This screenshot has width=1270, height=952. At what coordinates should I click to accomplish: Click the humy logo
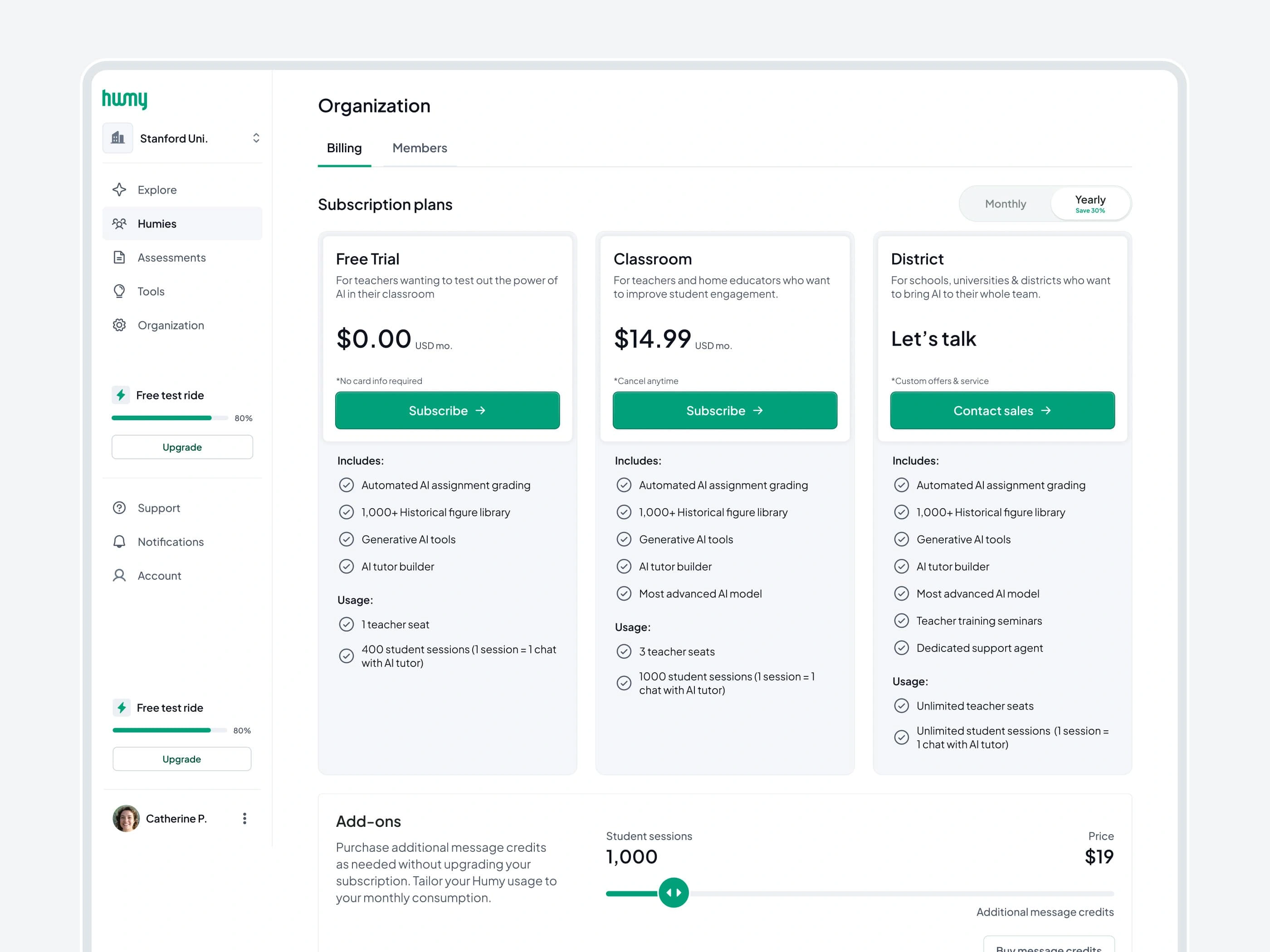click(x=125, y=99)
